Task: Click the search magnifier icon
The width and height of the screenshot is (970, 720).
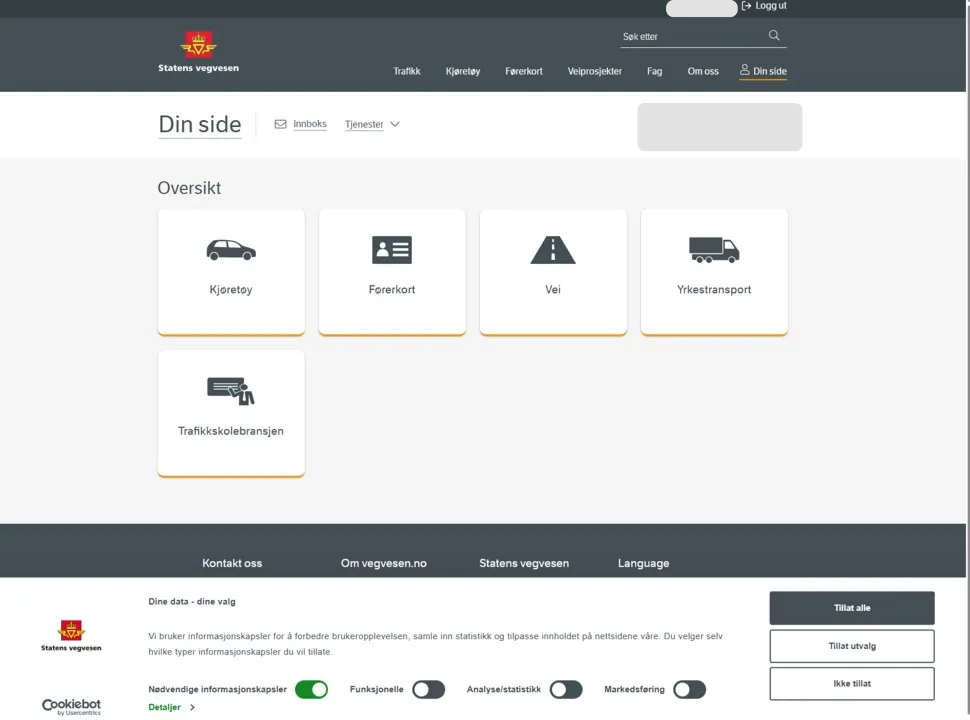Action: click(x=774, y=36)
